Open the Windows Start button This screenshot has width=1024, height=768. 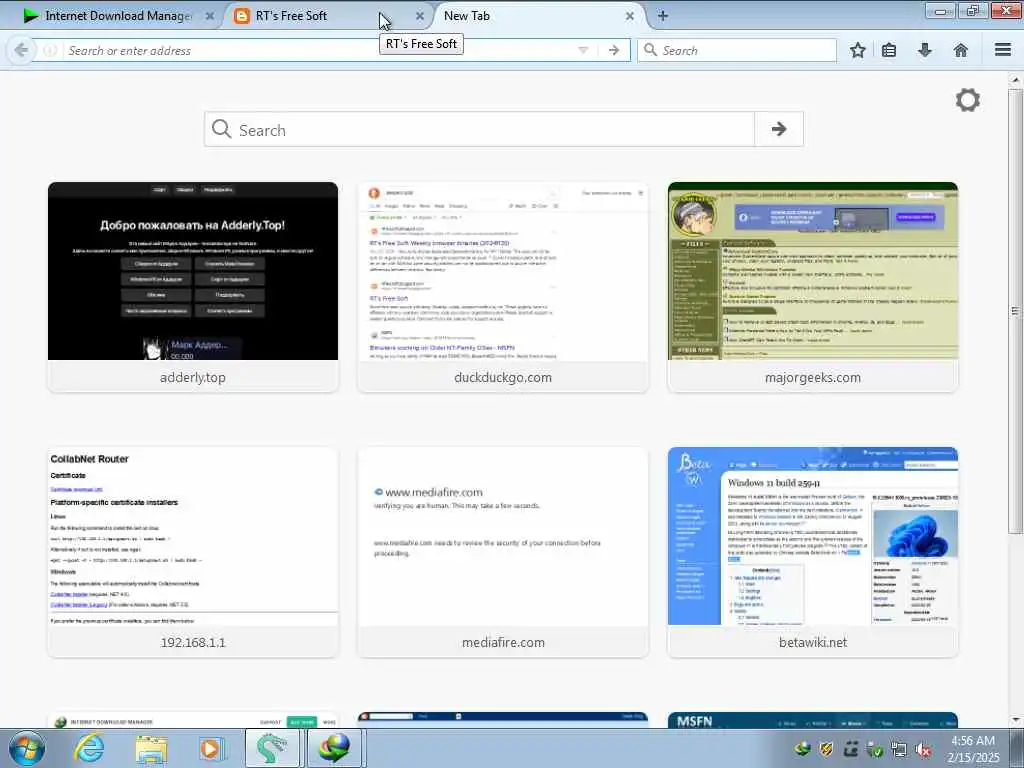27,748
